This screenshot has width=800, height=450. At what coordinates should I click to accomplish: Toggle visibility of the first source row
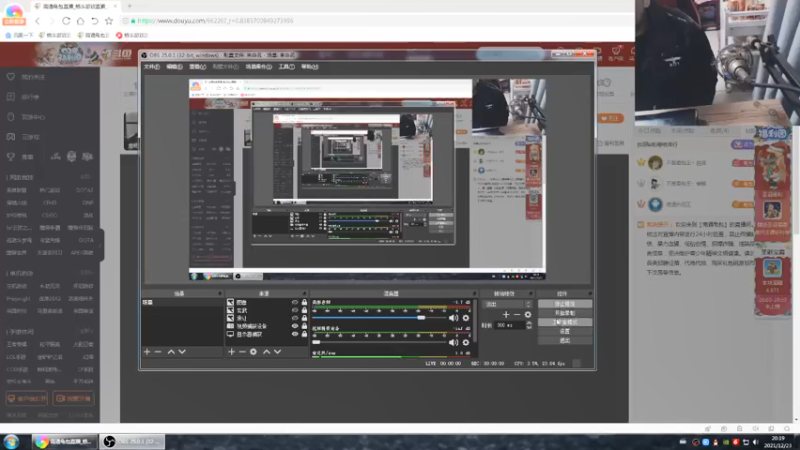click(x=295, y=302)
